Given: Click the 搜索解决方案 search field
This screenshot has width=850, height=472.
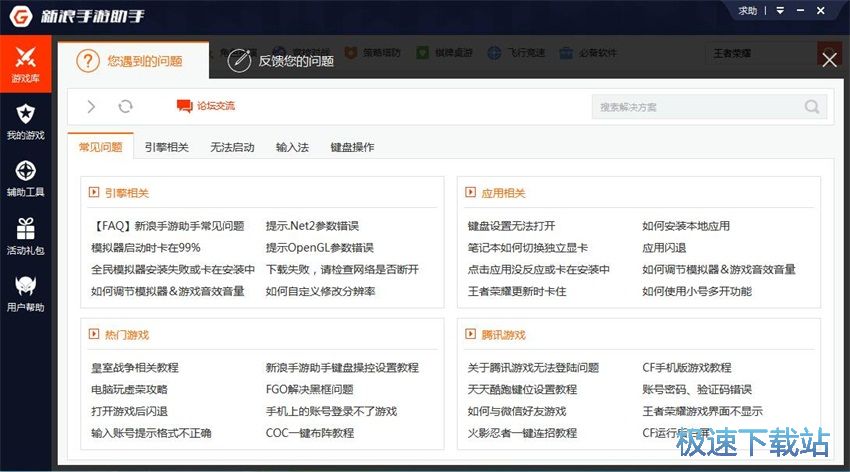Looking at the screenshot, I should tap(709, 107).
